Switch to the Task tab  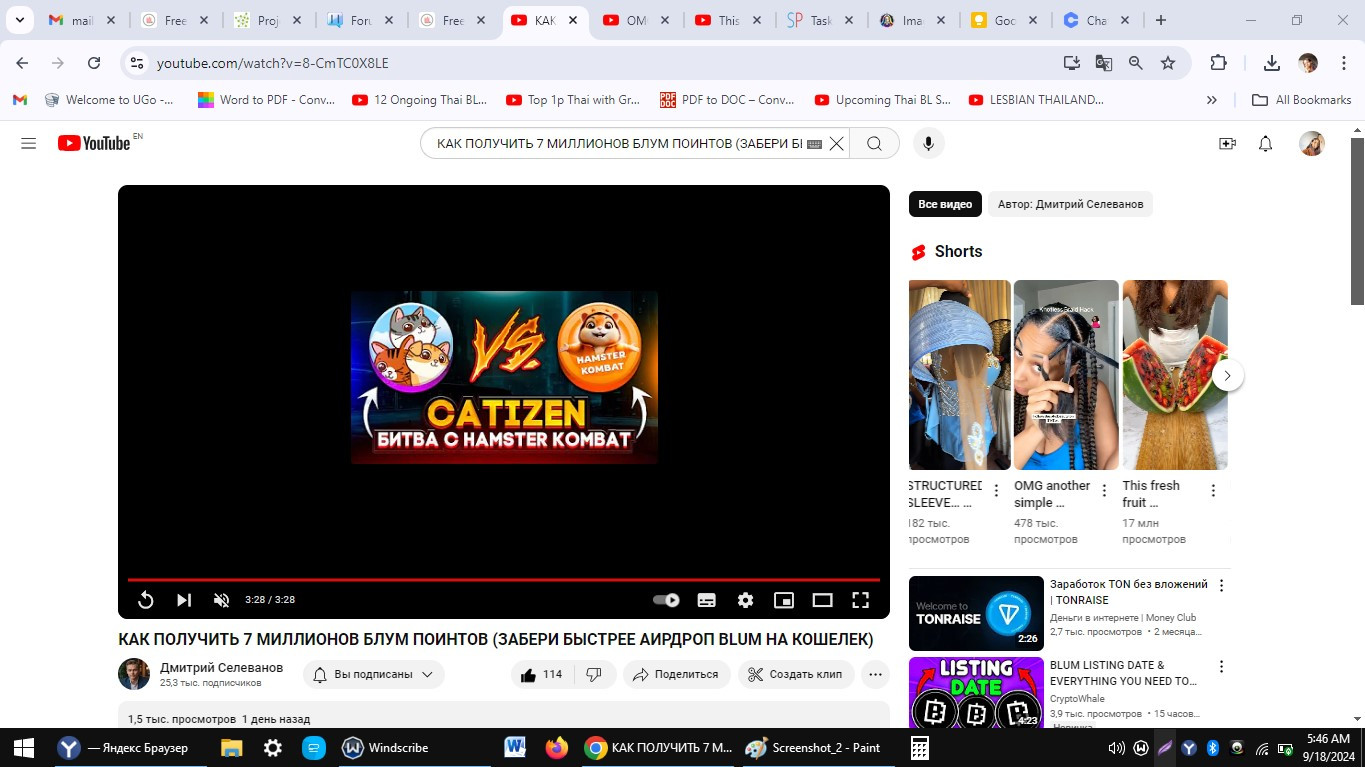[820, 20]
